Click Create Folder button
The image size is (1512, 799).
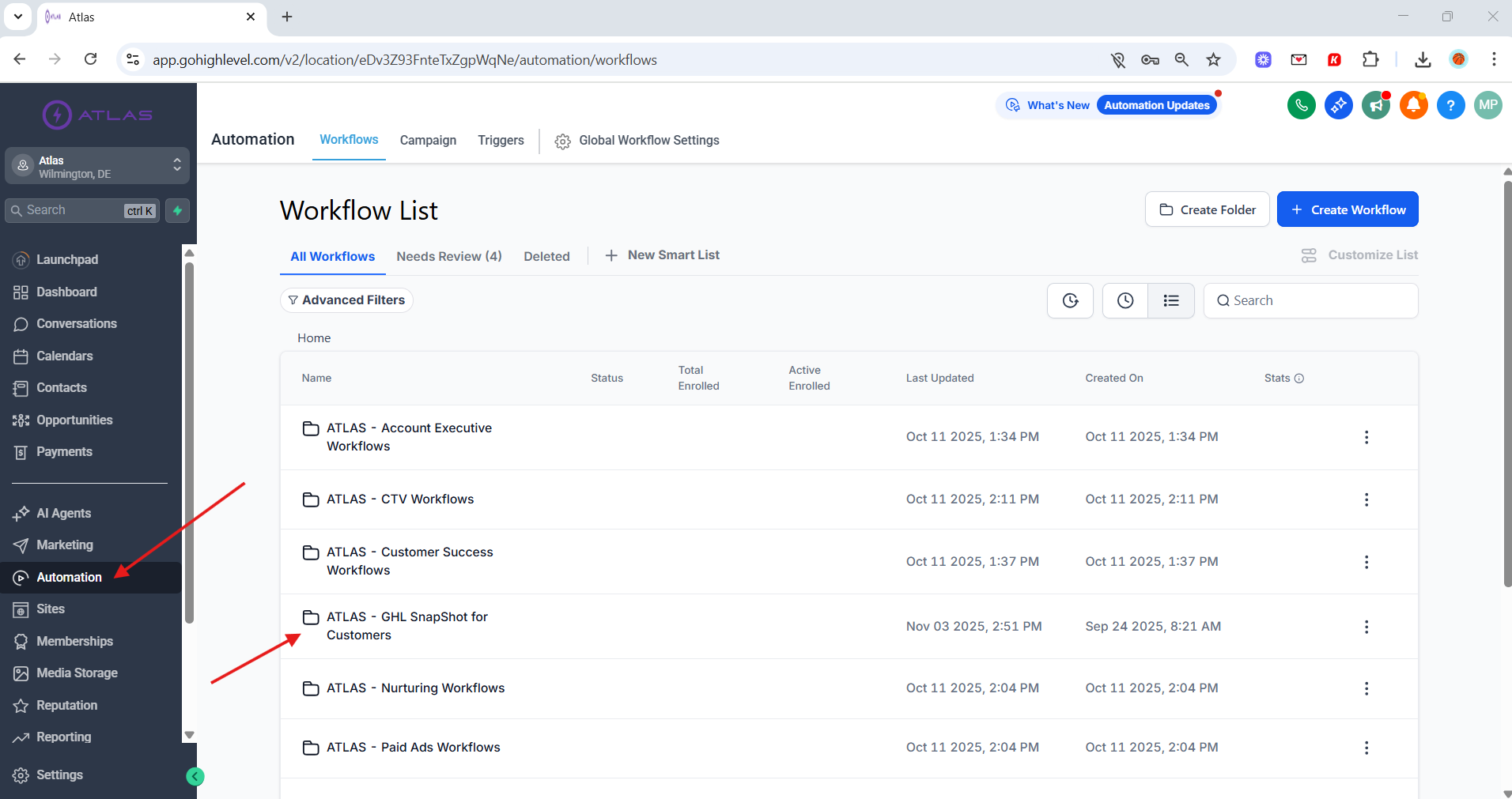click(1208, 209)
